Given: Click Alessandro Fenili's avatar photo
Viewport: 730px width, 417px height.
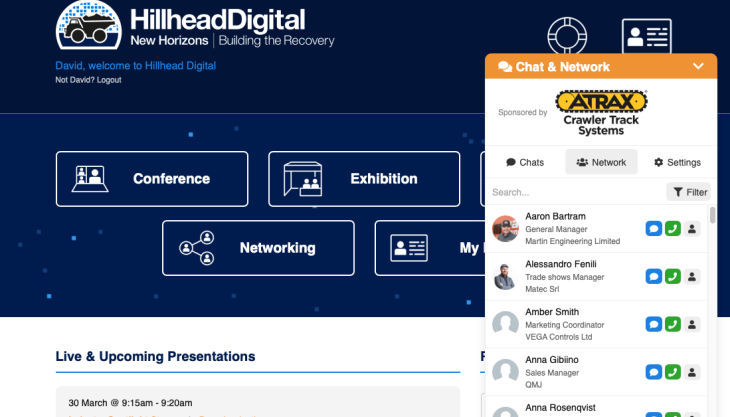Looking at the screenshot, I should coord(506,276).
